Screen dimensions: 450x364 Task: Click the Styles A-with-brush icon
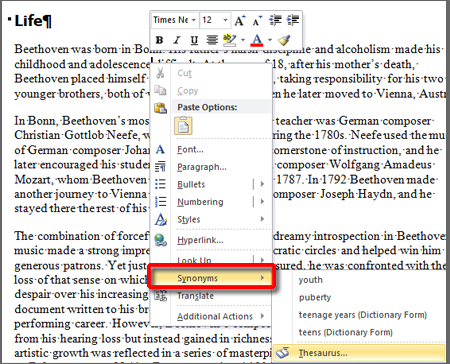pyautogui.click(x=161, y=219)
